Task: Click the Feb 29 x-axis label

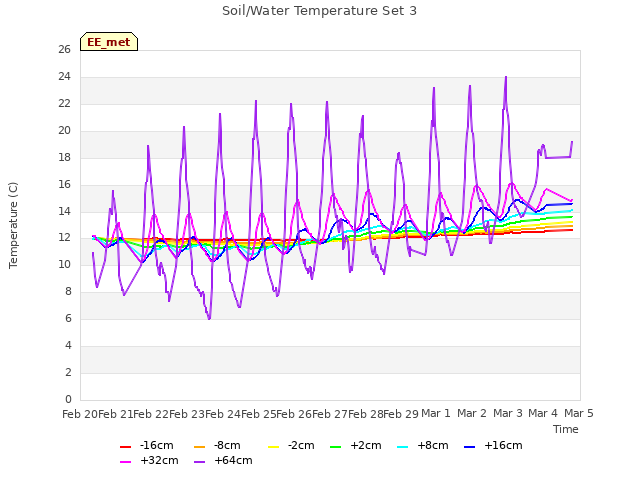Action: coord(401,414)
